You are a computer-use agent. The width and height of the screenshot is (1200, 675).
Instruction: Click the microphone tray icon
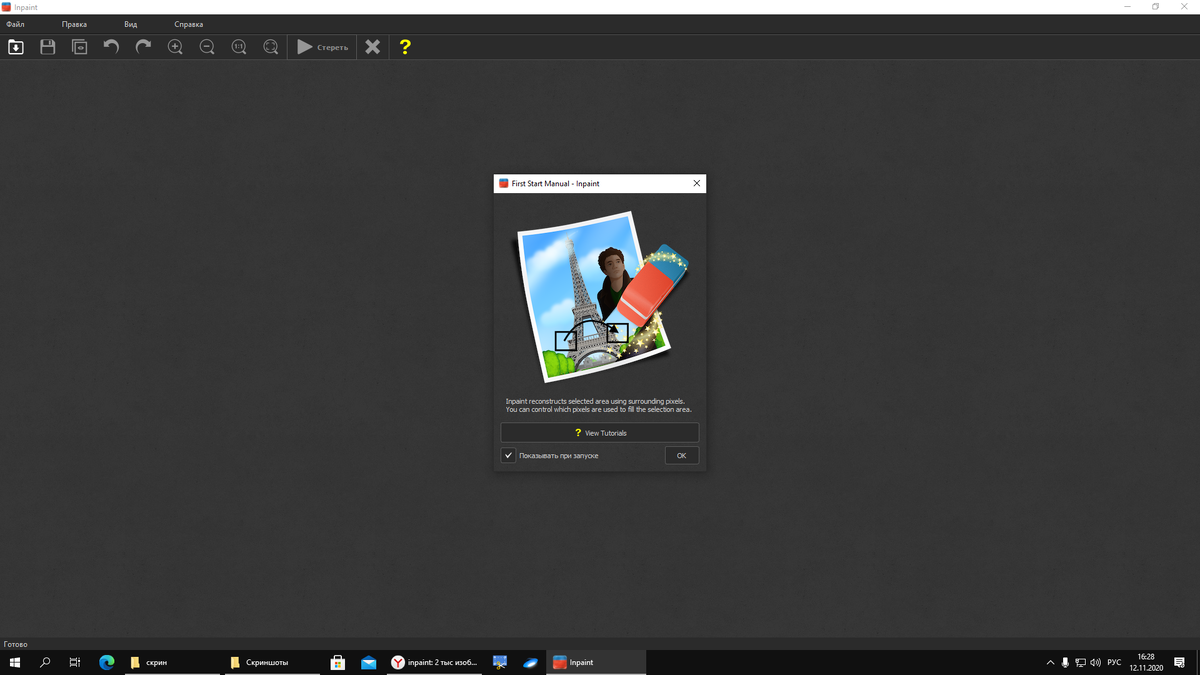[1065, 662]
